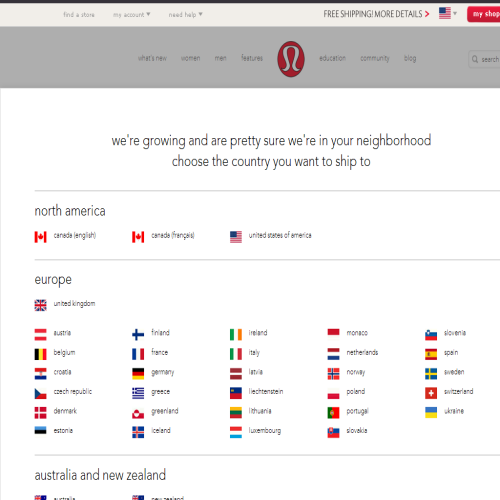Choose the sweden country link
The width and height of the screenshot is (500, 500).
tap(454, 372)
